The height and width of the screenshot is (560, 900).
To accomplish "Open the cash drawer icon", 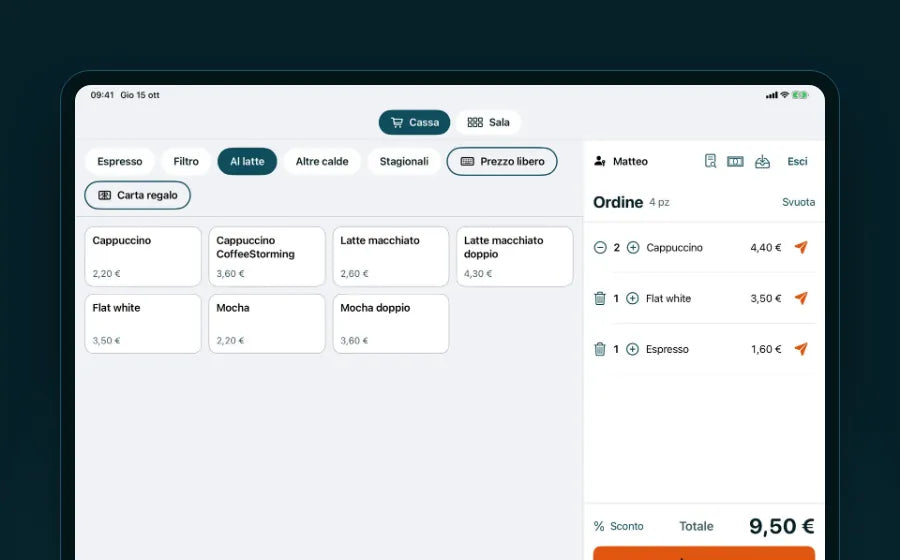I will [735, 162].
